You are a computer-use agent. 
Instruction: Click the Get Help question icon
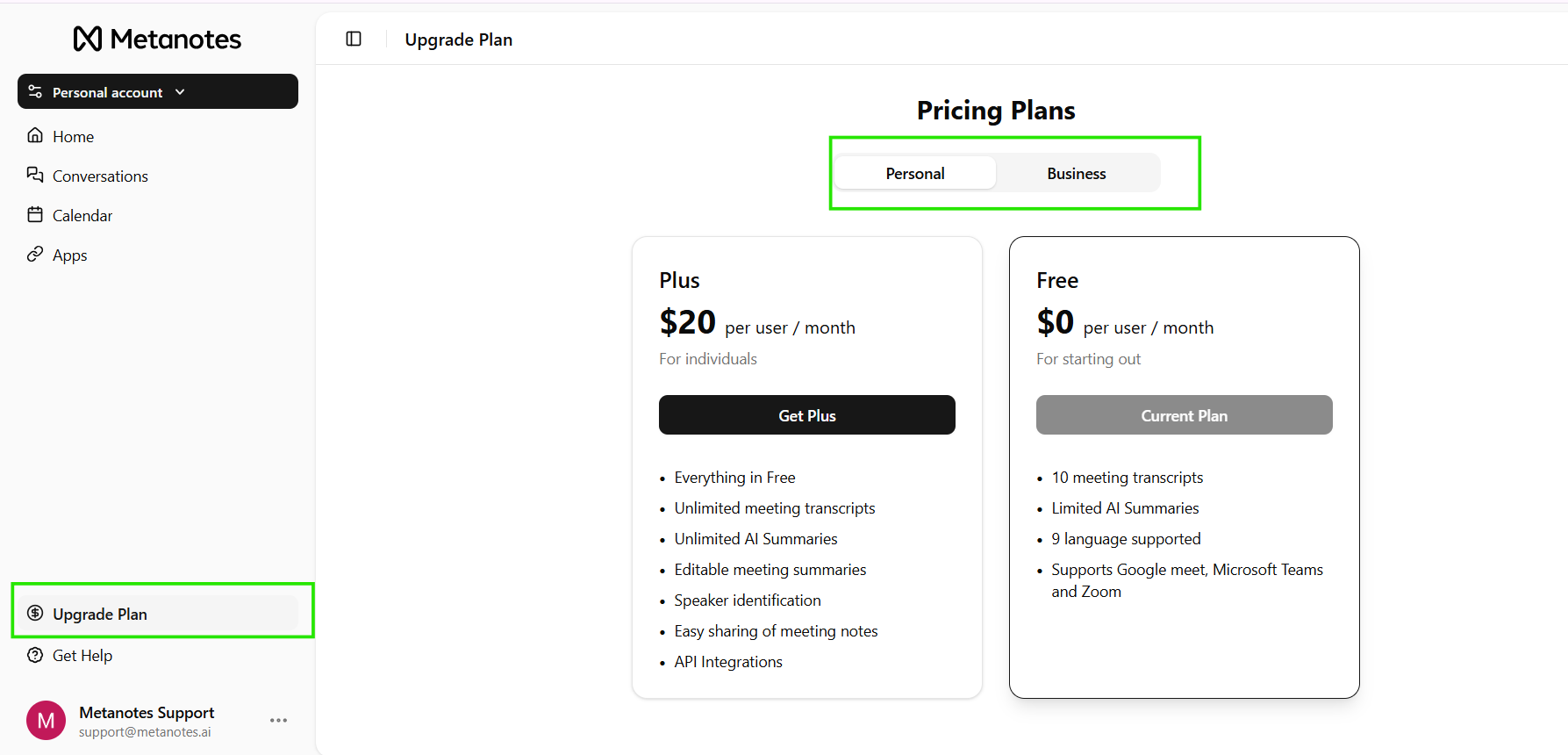(35, 655)
